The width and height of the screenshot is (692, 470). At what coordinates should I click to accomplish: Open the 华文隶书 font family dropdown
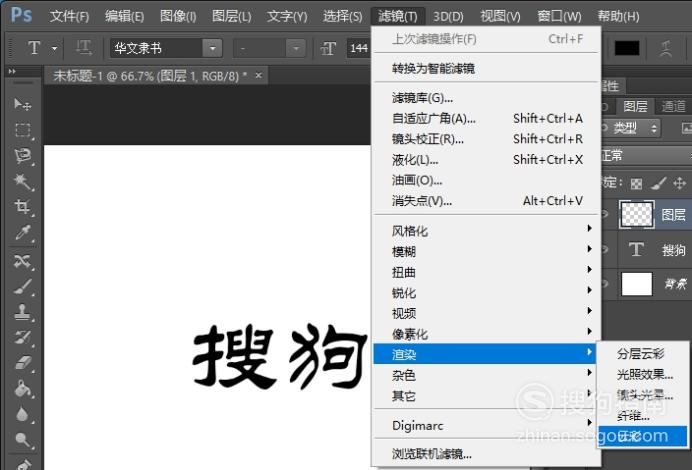(x=212, y=48)
